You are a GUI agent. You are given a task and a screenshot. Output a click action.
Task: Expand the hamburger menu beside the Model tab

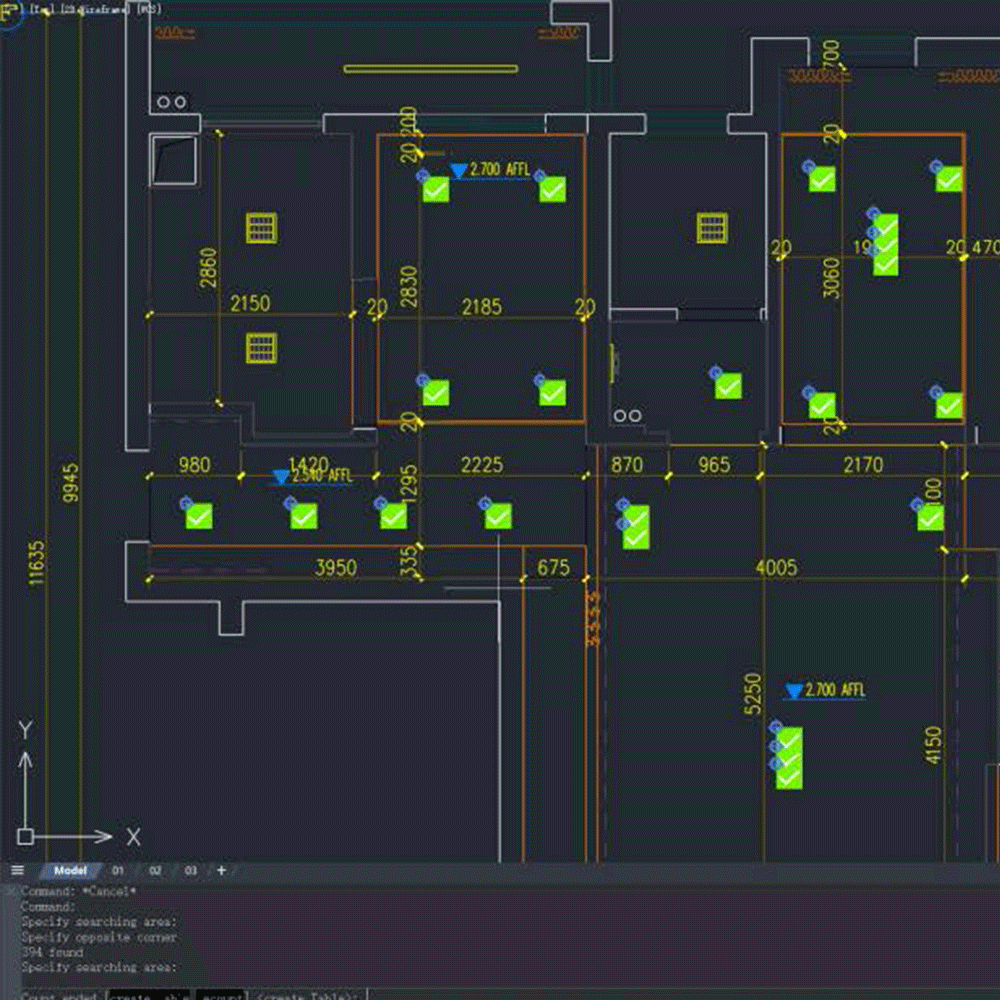[17, 870]
